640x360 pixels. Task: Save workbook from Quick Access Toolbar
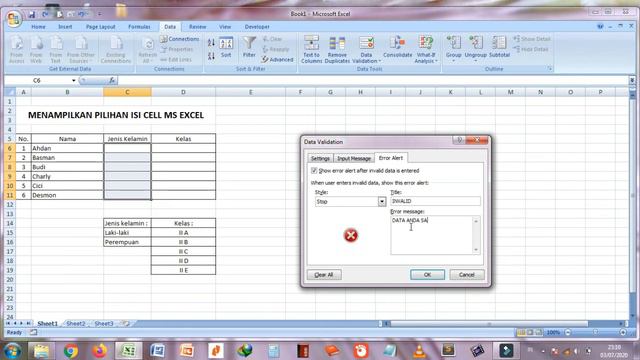pyautogui.click(x=31, y=14)
